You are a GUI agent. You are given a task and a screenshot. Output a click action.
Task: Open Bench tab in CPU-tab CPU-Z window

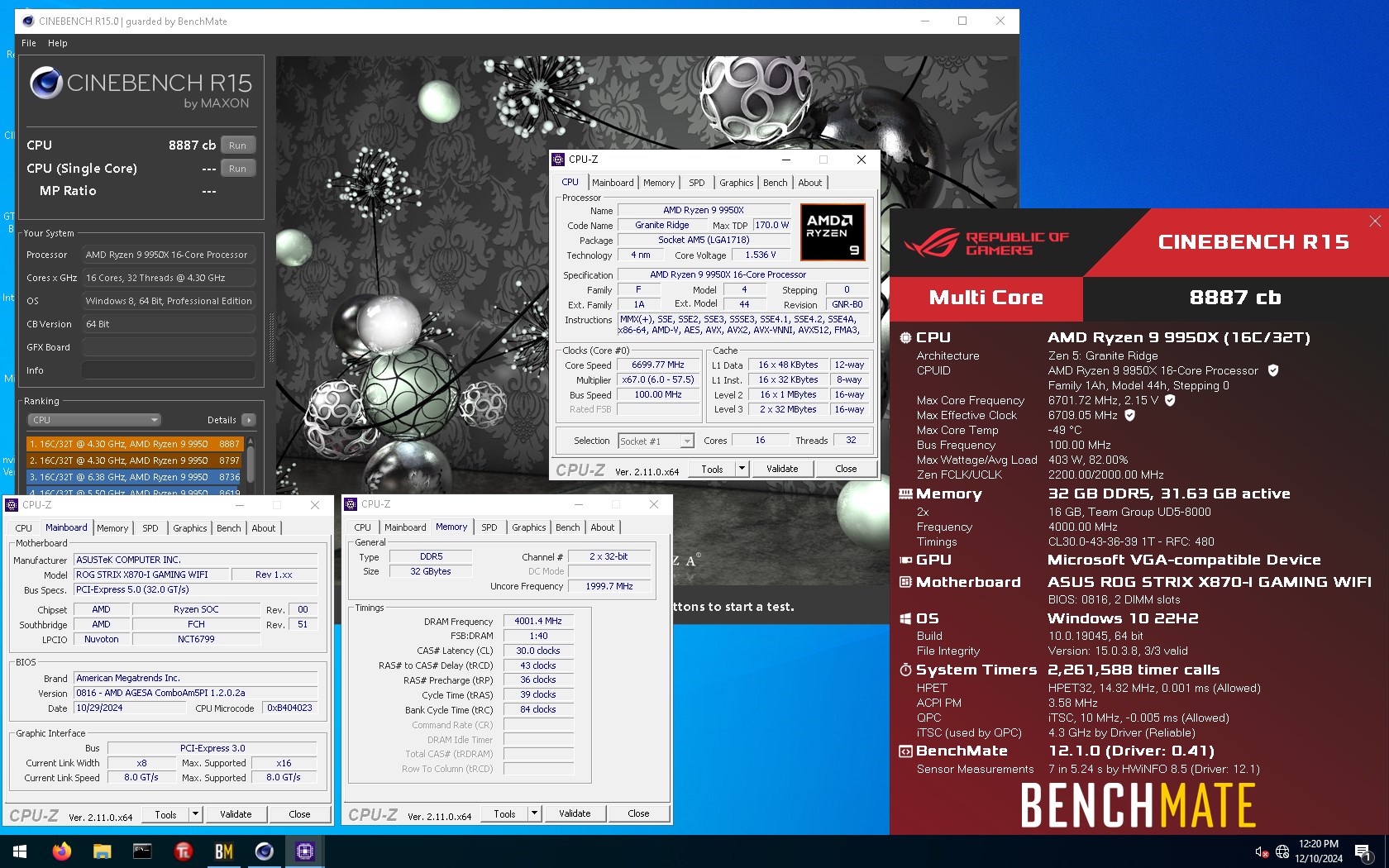pyautogui.click(x=776, y=183)
